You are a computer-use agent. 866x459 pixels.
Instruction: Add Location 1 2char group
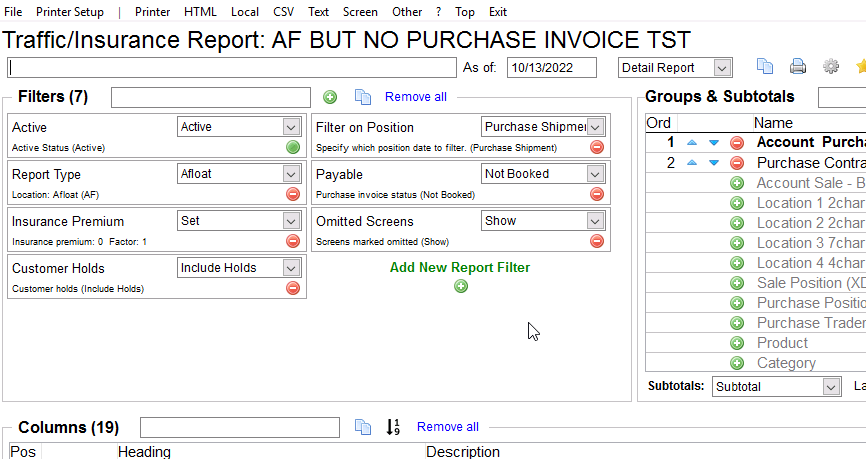pos(737,203)
